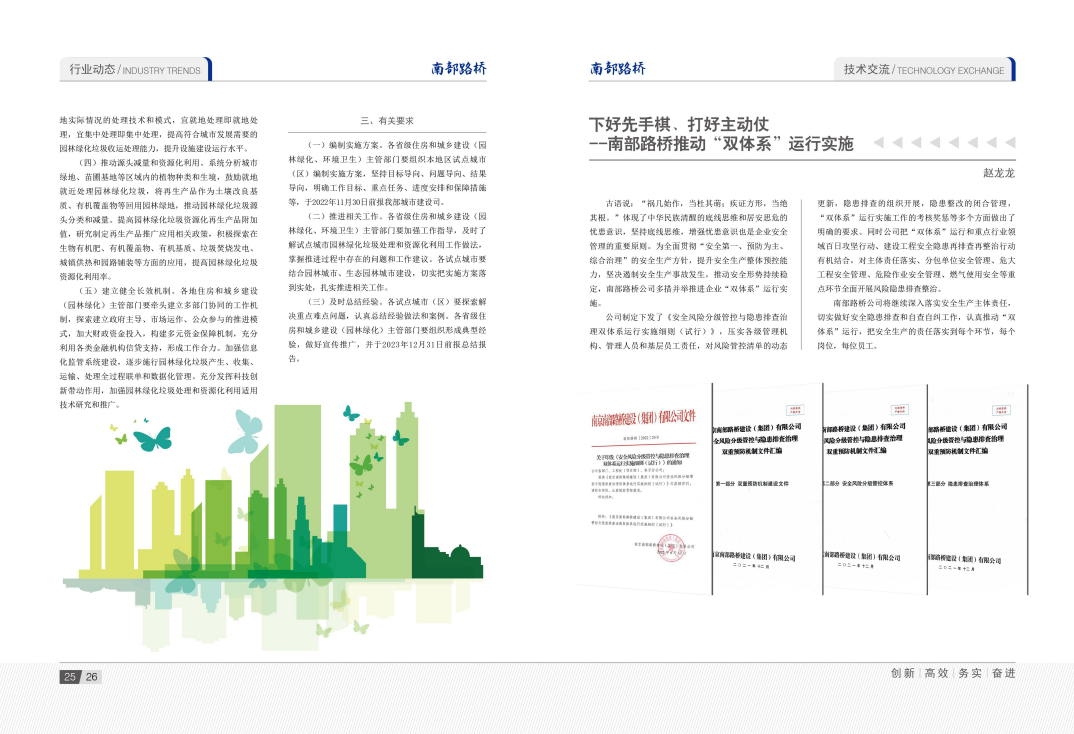Click the 南部路桥 logo on the right page
1074x734 pixels.
tap(618, 68)
